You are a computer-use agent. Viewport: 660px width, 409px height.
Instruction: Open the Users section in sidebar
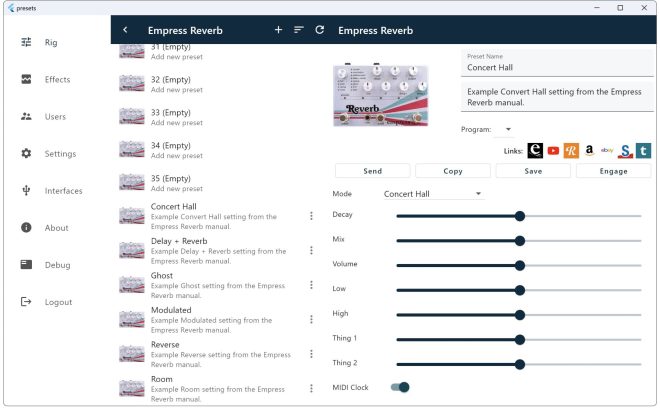(x=55, y=117)
